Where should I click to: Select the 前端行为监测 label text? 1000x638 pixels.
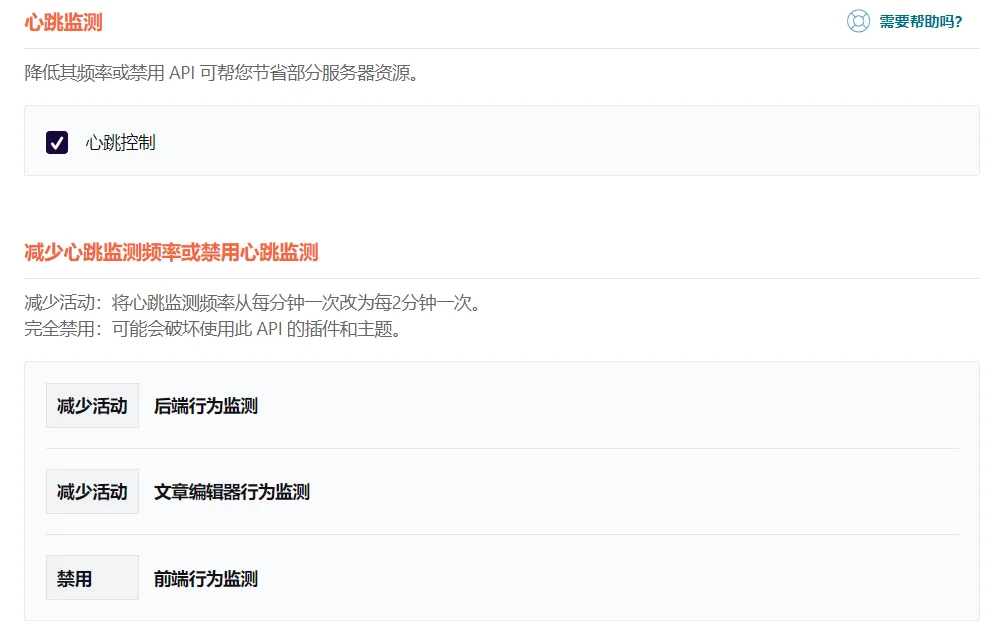pyautogui.click(x=206, y=578)
